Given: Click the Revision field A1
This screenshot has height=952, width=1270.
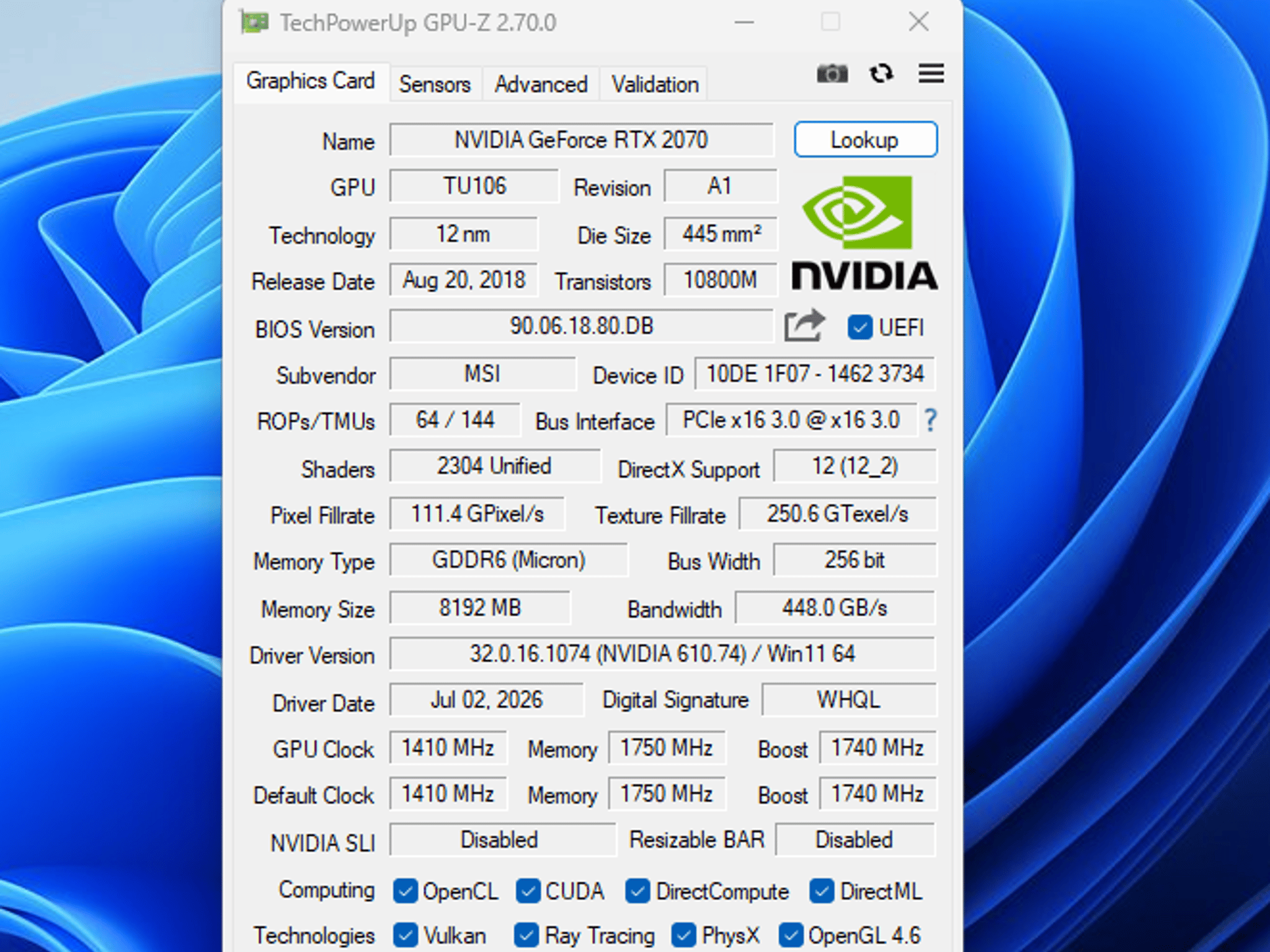Looking at the screenshot, I should pos(720,186).
